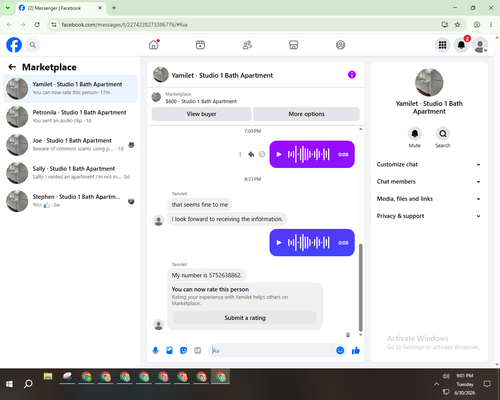Click Submit a rating button
The image size is (500, 400).
pyautogui.click(x=245, y=318)
